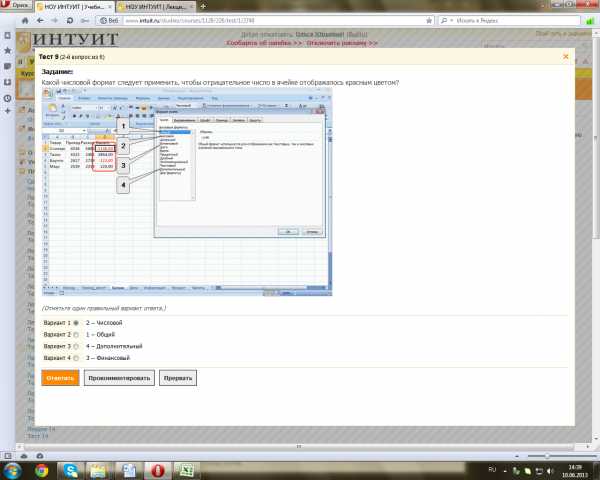Focus the Yandex search field
The width and height of the screenshot is (600, 480).
coord(517,20)
